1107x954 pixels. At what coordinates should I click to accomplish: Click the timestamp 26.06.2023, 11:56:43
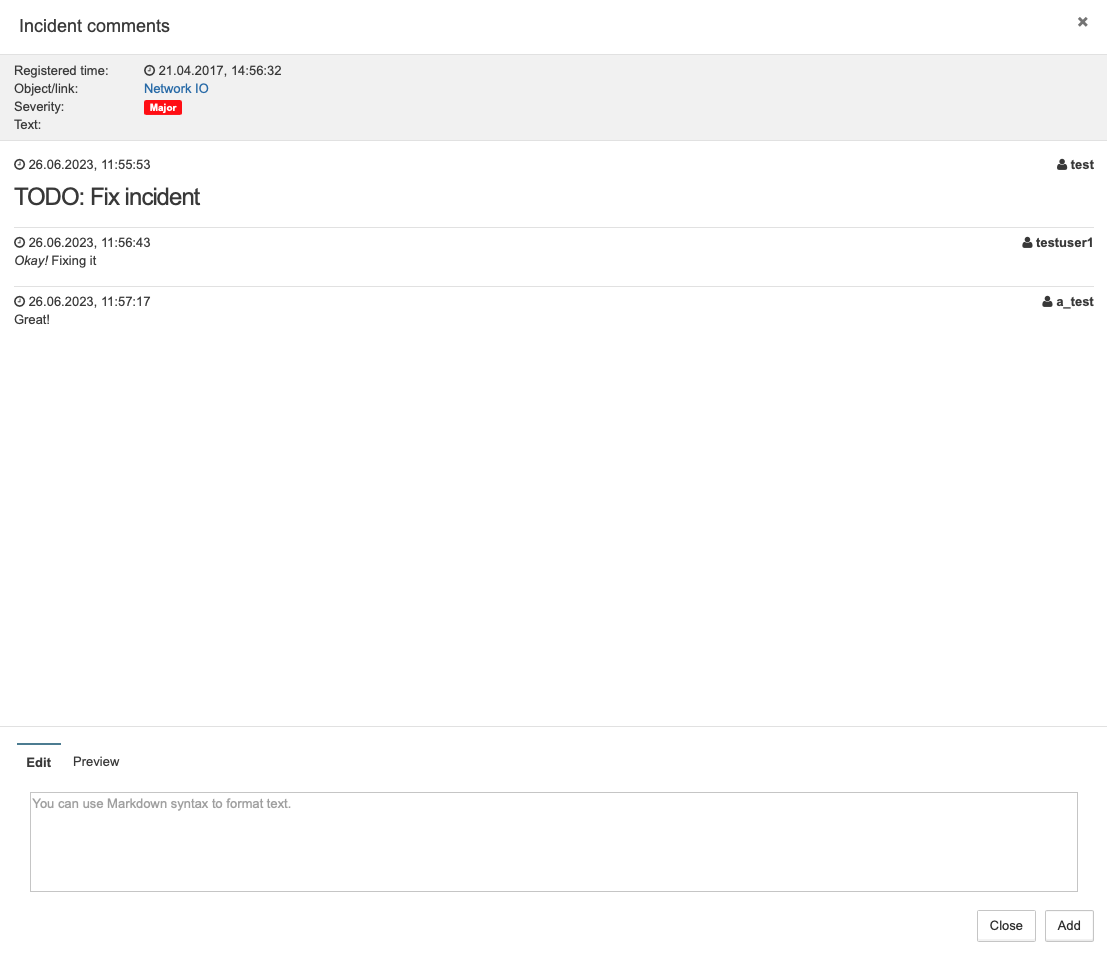coord(89,242)
